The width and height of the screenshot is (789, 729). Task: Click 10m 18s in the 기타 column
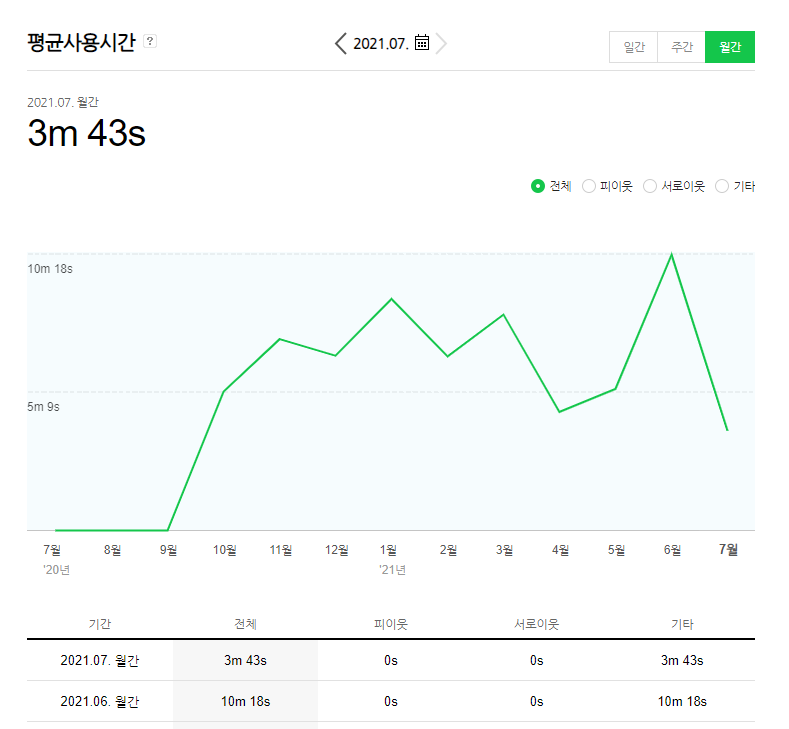click(682, 701)
